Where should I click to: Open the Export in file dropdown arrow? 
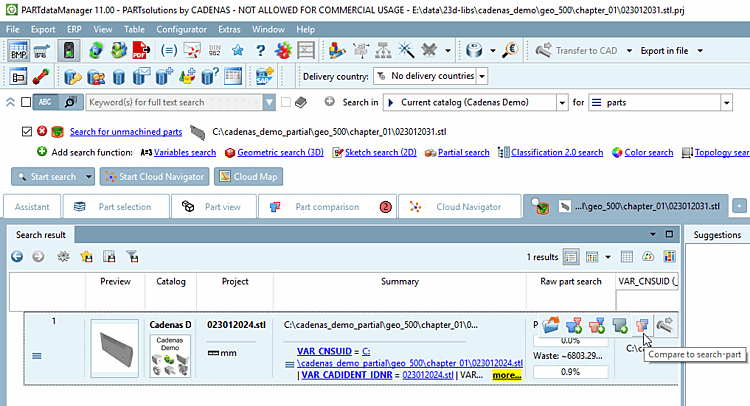700,51
